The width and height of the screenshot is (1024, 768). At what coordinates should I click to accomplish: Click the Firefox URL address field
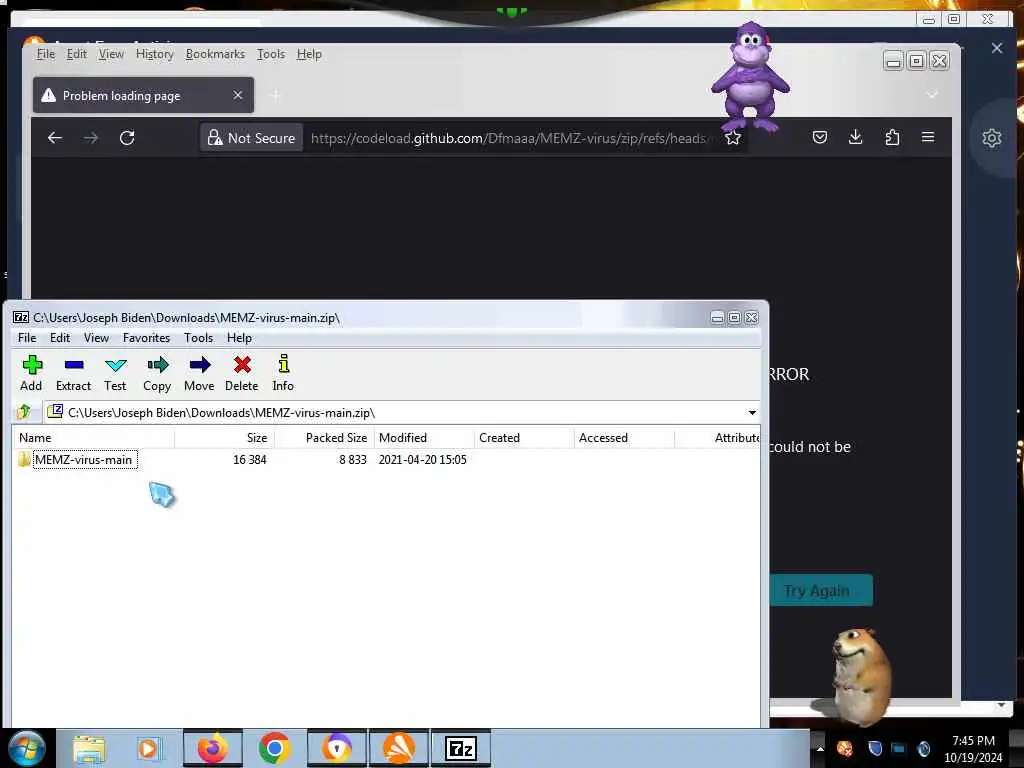coord(508,138)
